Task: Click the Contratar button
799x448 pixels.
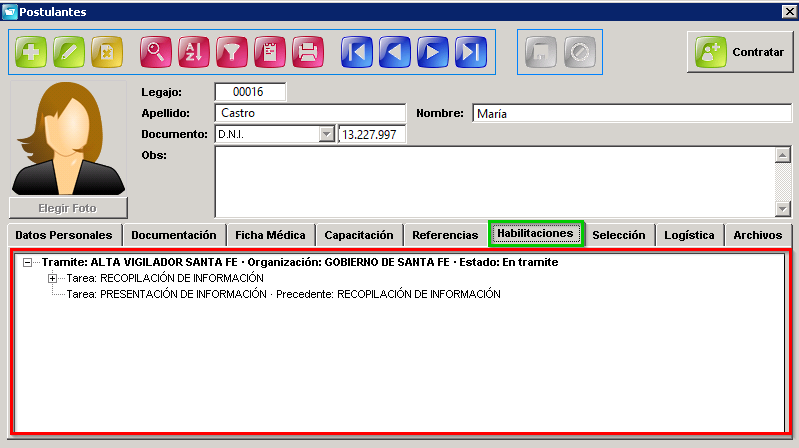Action: pyautogui.click(x=740, y=52)
